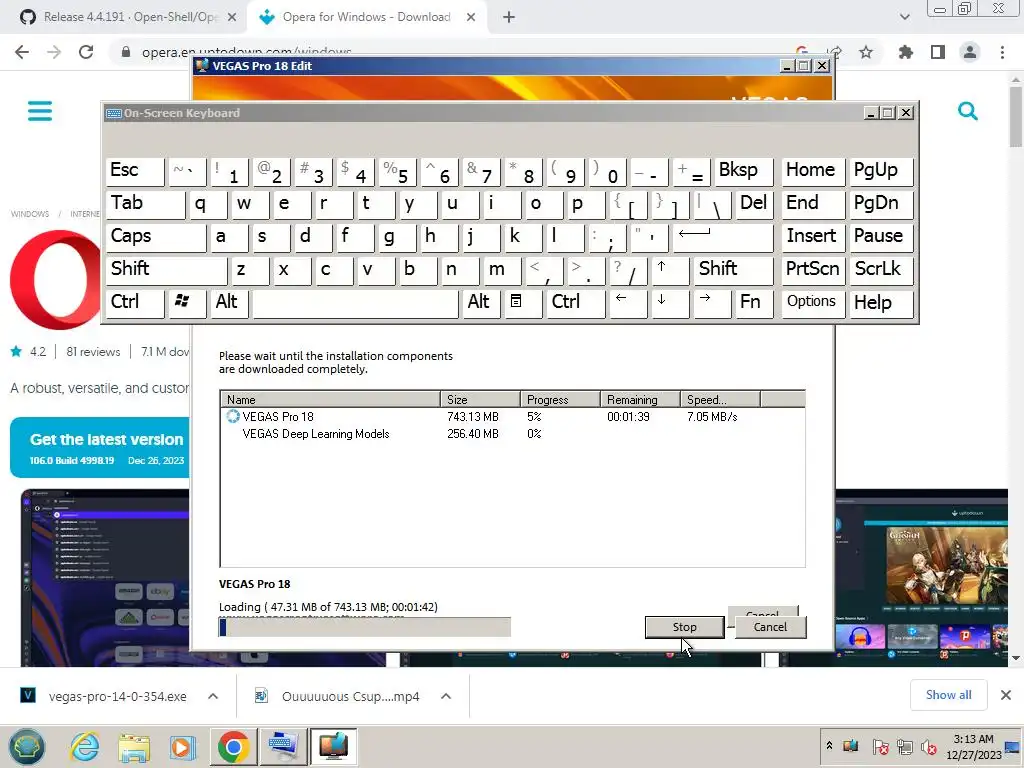Open Chrome tab search chevron

[x=904, y=17]
